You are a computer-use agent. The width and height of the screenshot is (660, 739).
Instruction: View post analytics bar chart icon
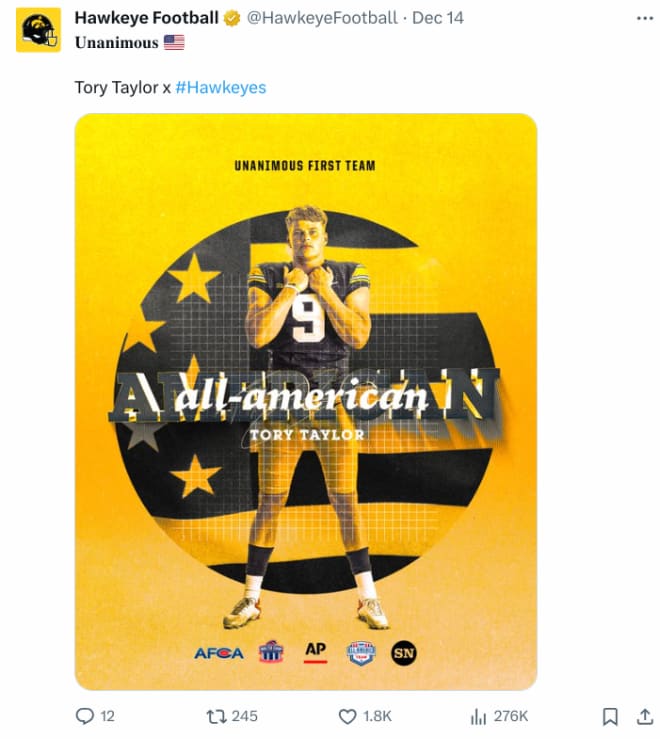click(478, 716)
